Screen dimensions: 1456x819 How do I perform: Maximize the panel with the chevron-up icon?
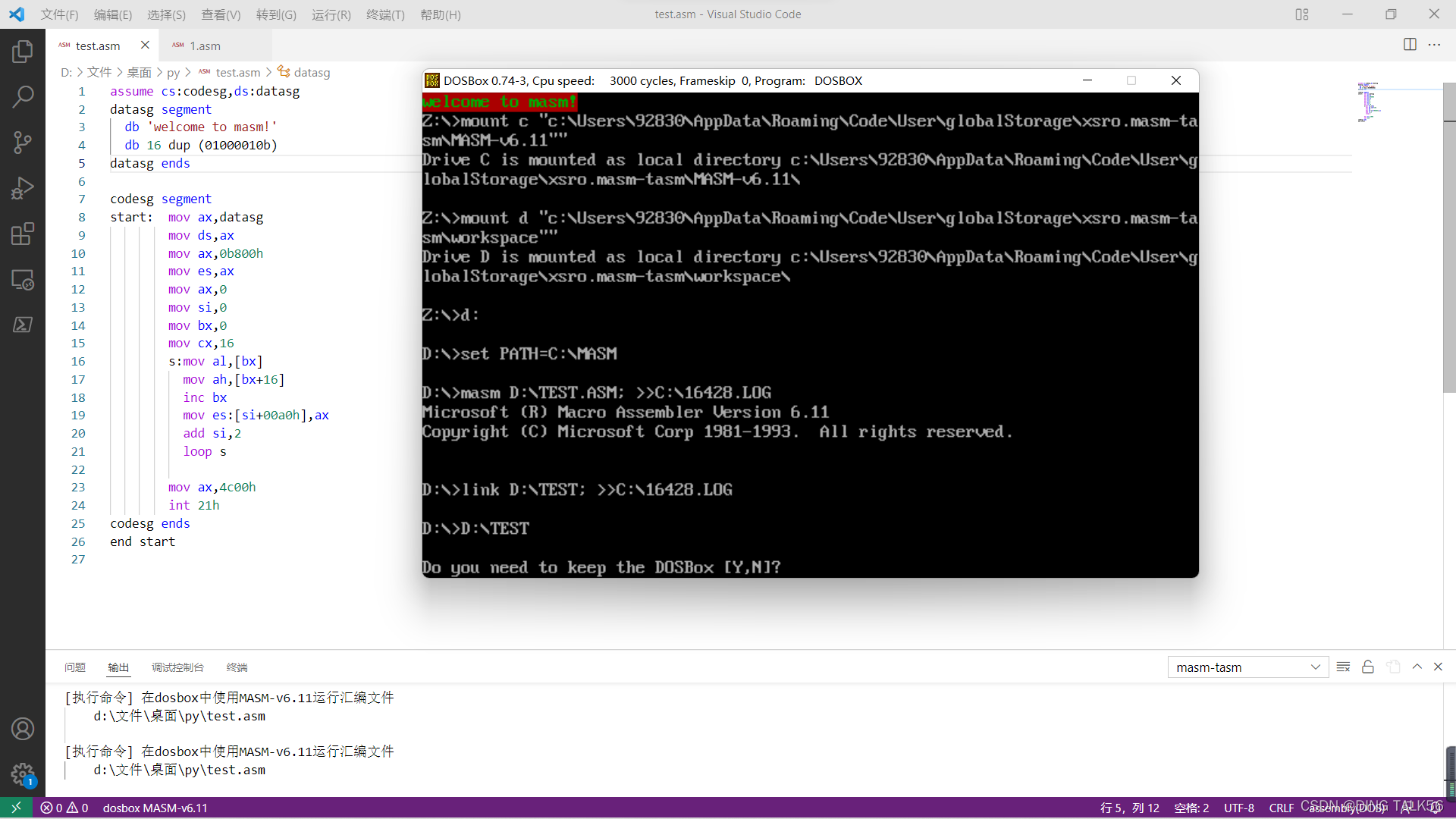pyautogui.click(x=1417, y=667)
